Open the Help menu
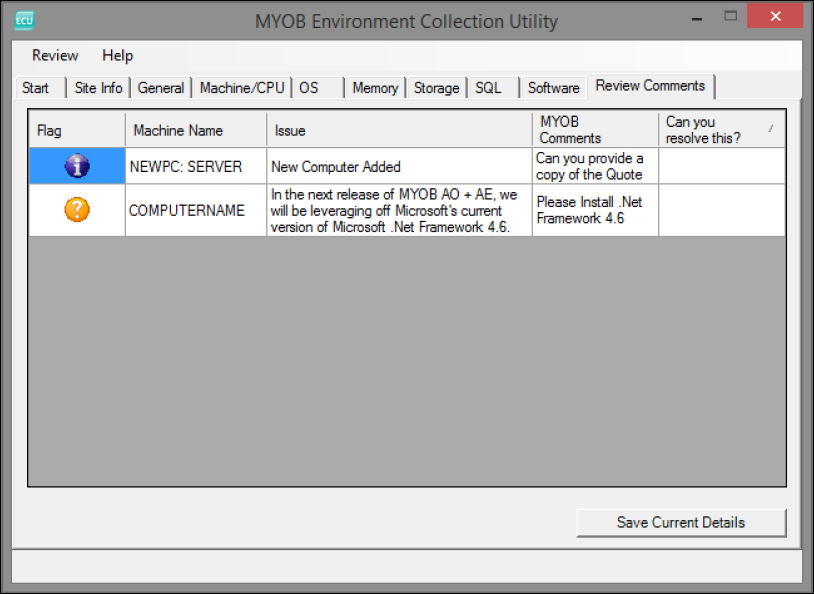Screen dimensions: 814x594 [x=117, y=56]
